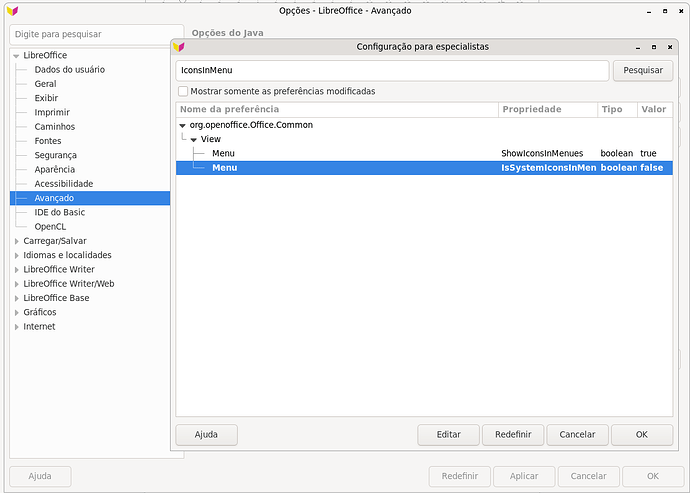Viewport: 690px width, 493px height.
Task: Select the View tree node label
Action: click(211, 139)
